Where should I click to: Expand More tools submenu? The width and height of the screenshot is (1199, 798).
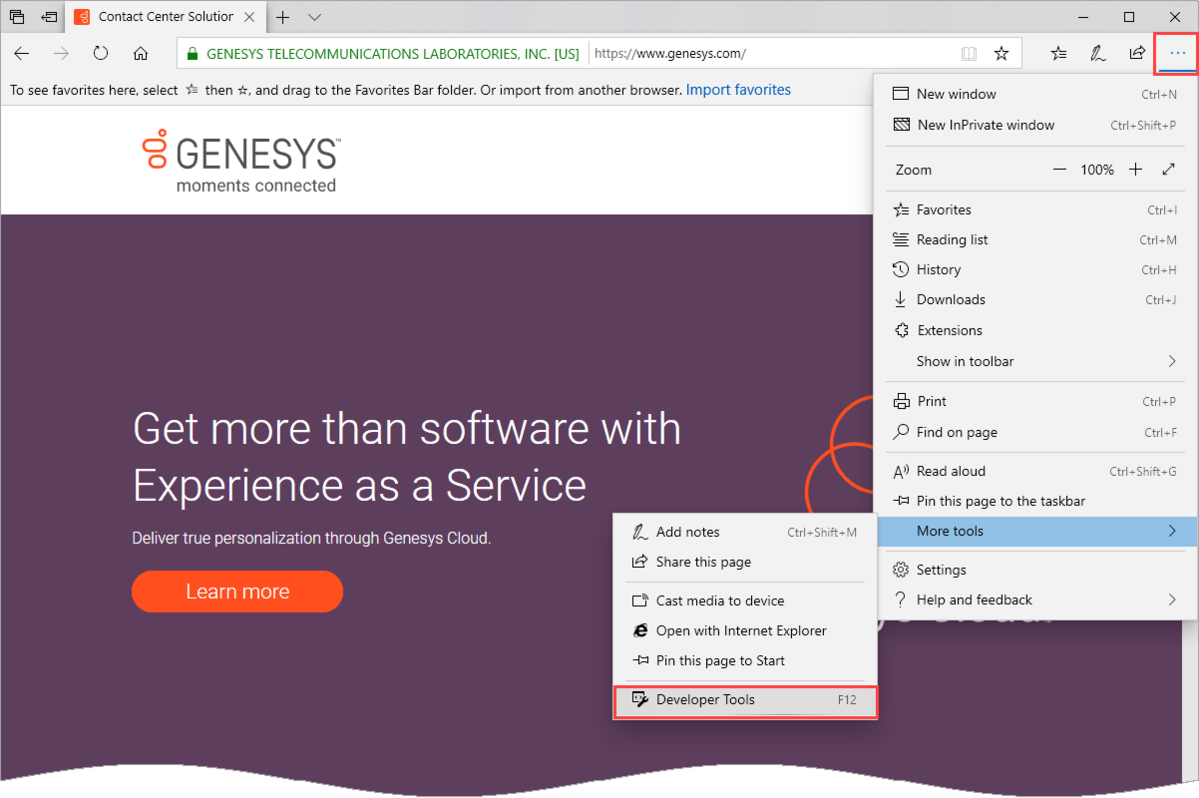(x=1037, y=531)
